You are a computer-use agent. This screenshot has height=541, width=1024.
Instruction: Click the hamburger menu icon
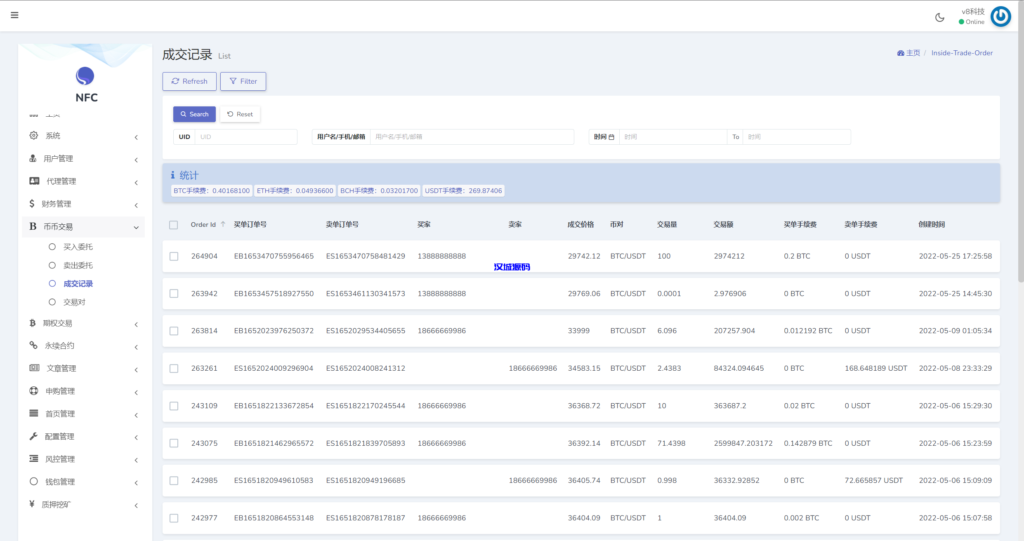click(x=14, y=15)
